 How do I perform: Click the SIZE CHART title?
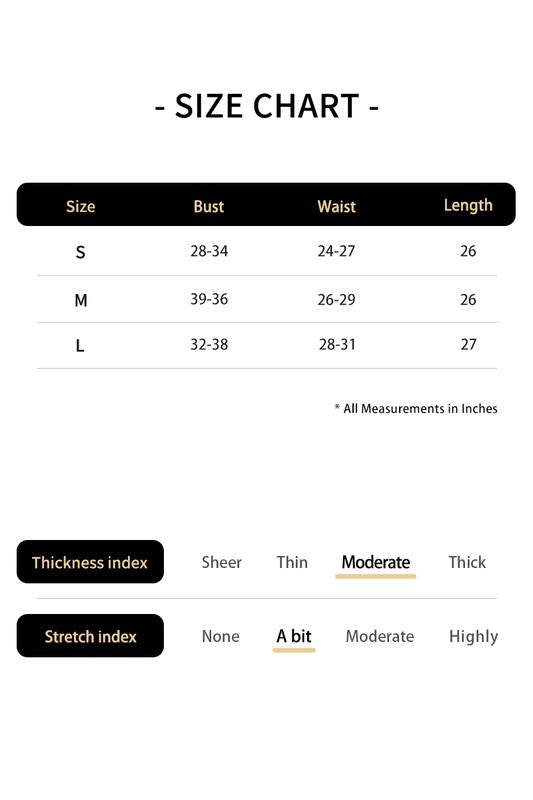point(267,106)
